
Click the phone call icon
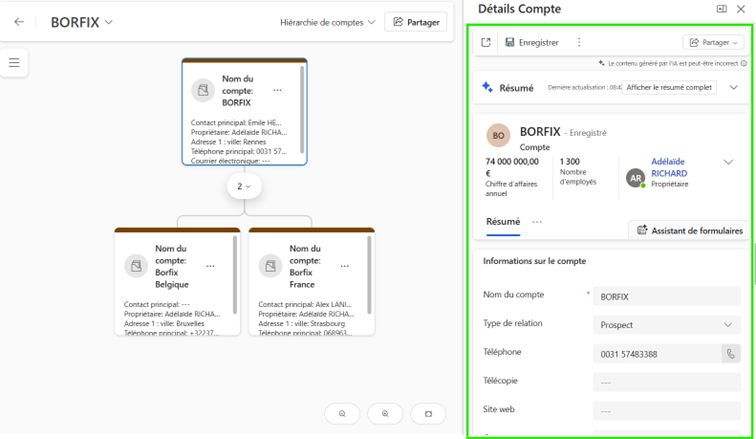click(x=731, y=354)
